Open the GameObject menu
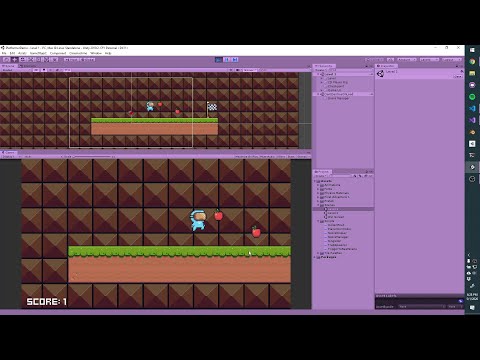480x360 pixels. click(38, 53)
